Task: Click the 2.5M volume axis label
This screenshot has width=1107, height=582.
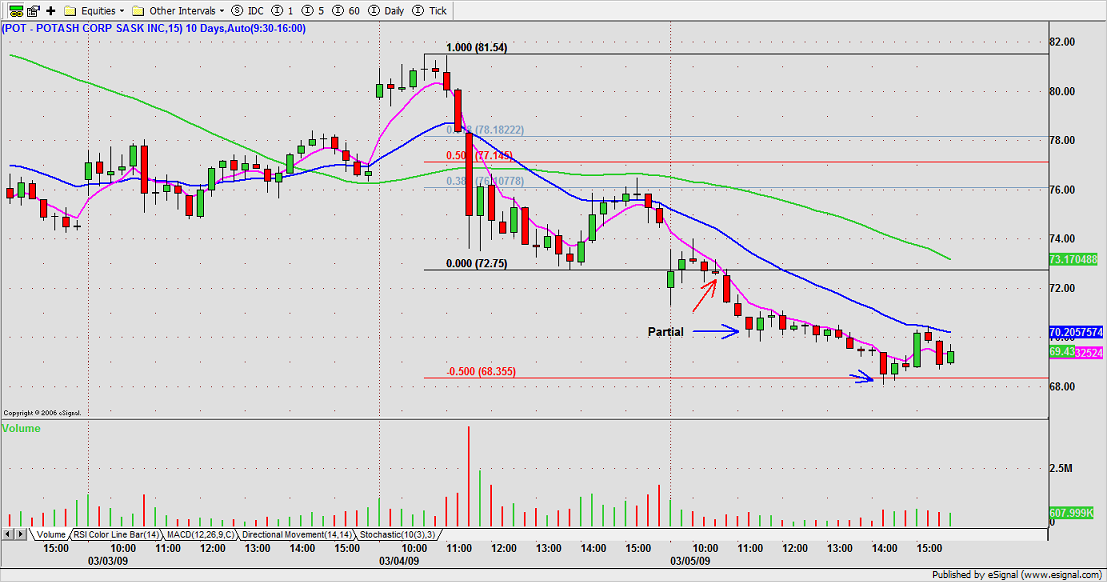Action: click(1061, 468)
